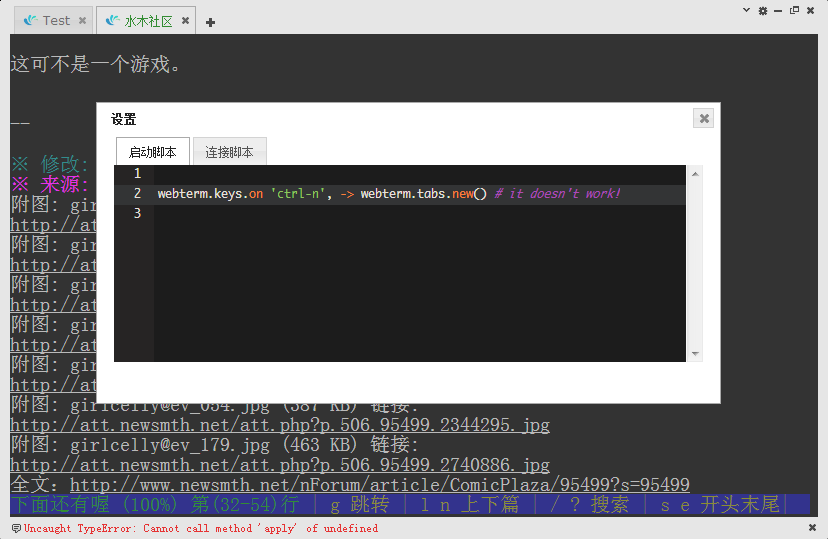Select the 启动脚本 tab
Image resolution: width=828 pixels, height=539 pixels.
pos(153,152)
